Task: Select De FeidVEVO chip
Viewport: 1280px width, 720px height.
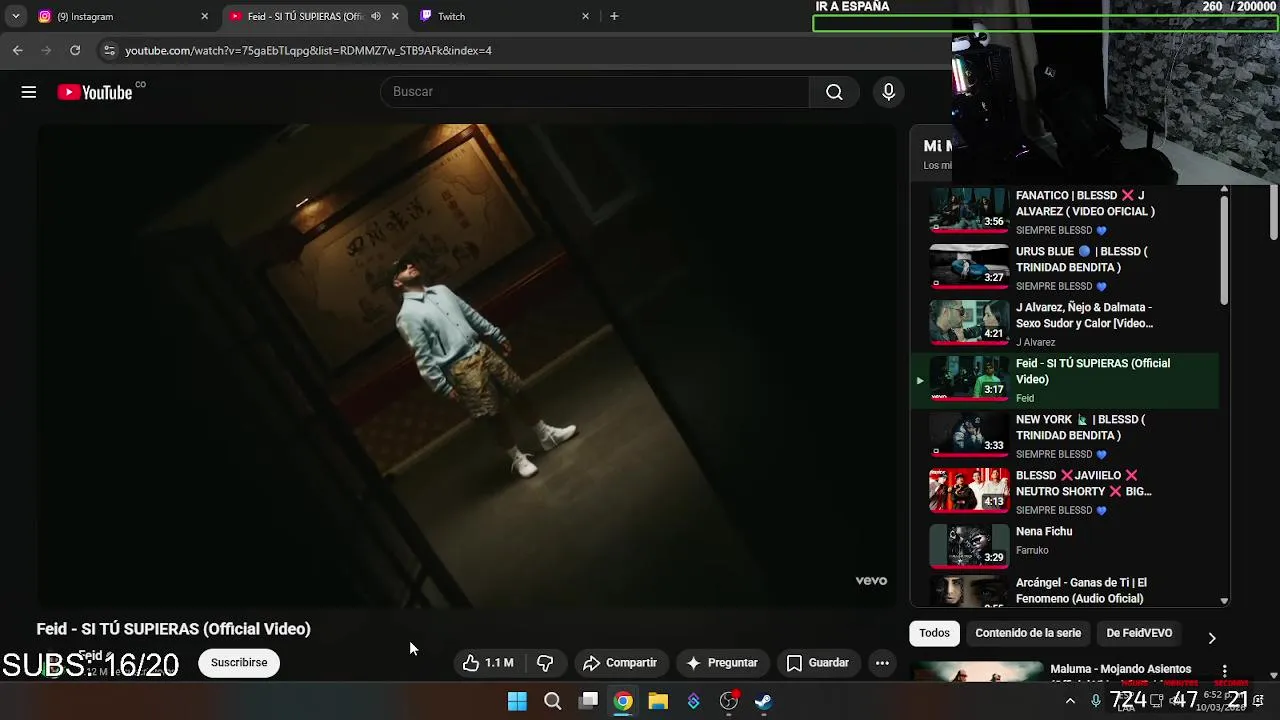Action: (1139, 633)
